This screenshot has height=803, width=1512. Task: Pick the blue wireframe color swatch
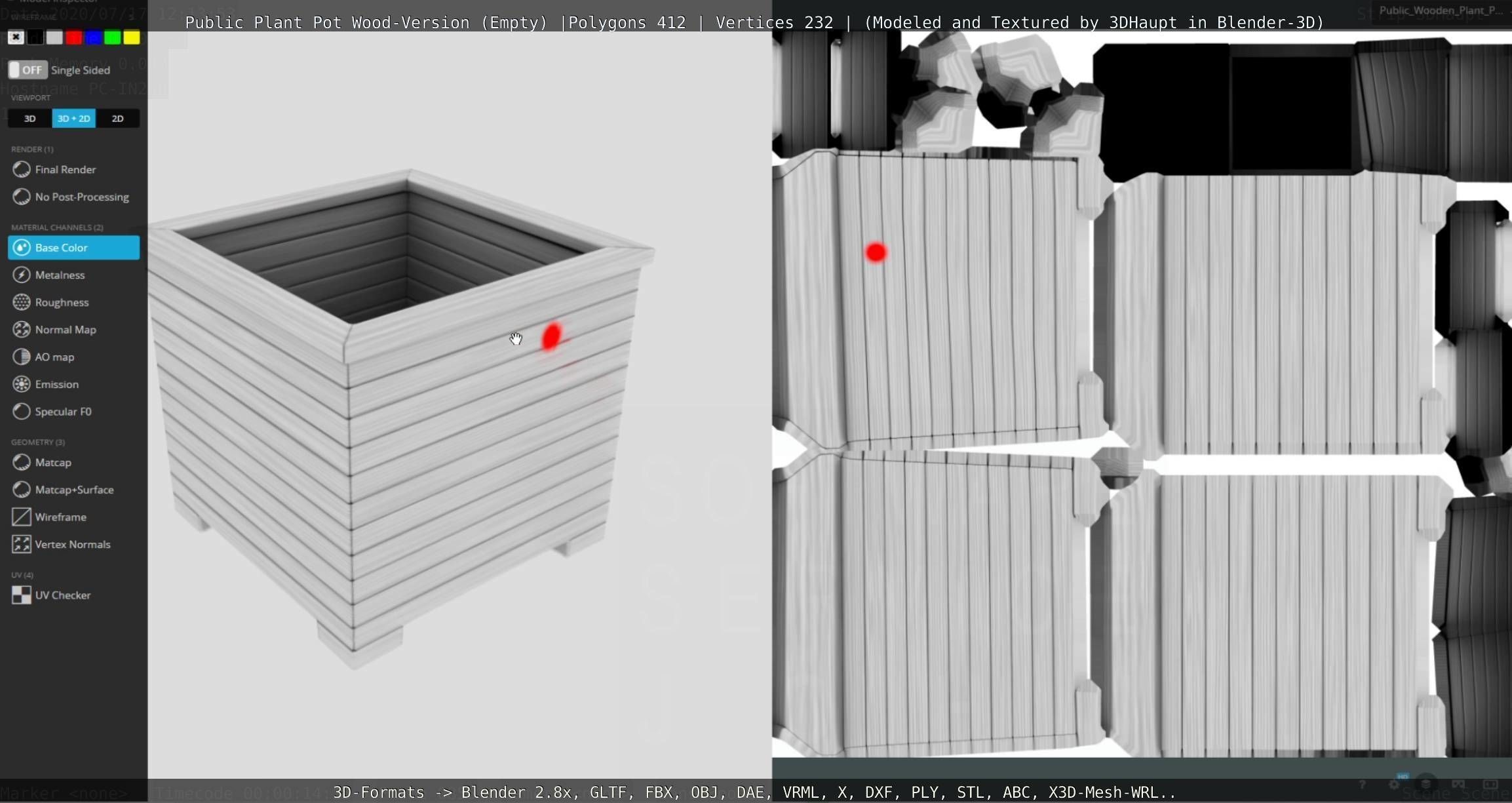point(93,37)
